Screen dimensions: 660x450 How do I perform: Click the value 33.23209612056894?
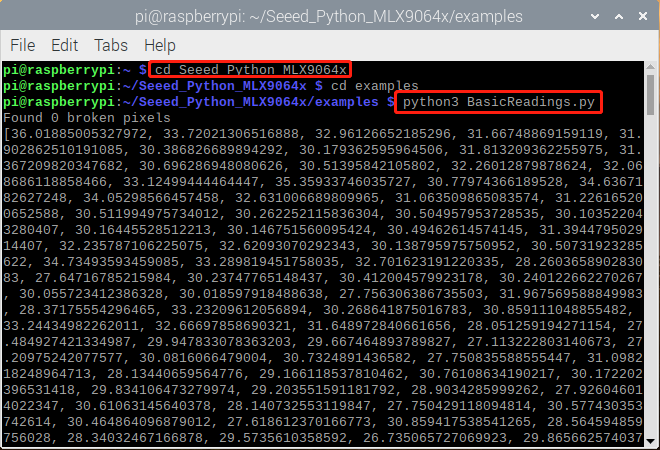coord(239,310)
